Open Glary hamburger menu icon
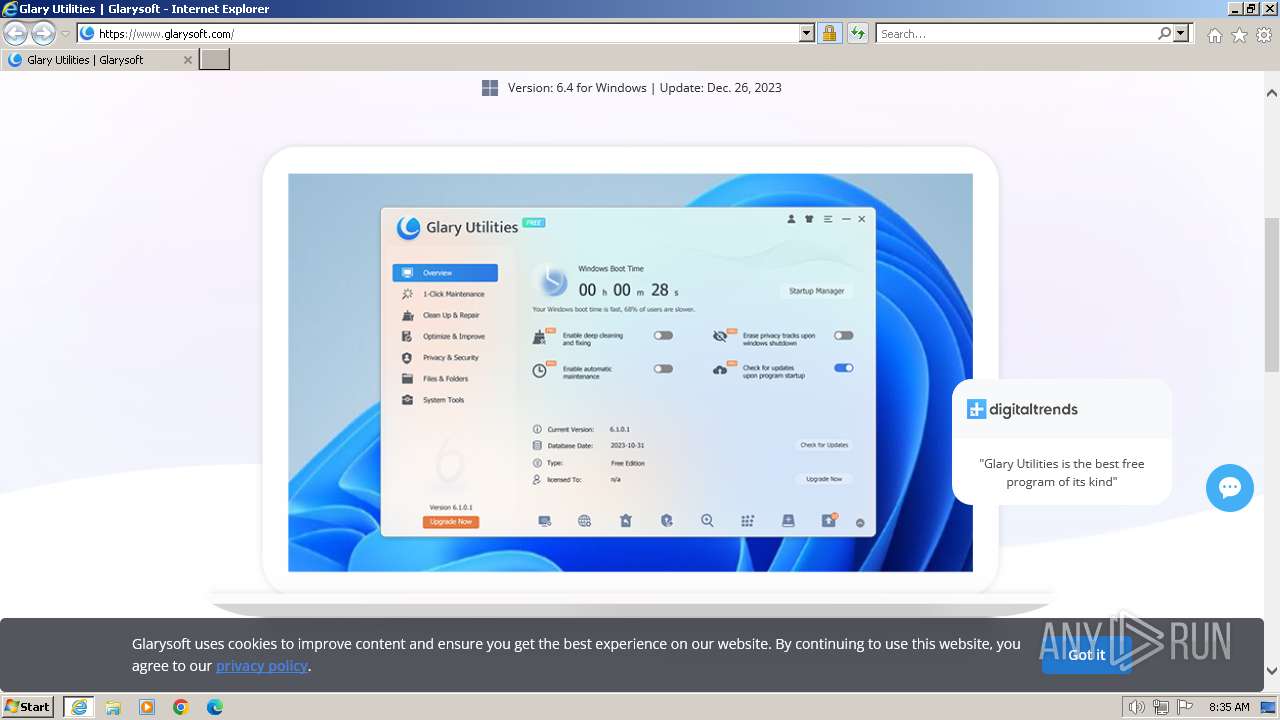The image size is (1280, 720). tap(828, 219)
